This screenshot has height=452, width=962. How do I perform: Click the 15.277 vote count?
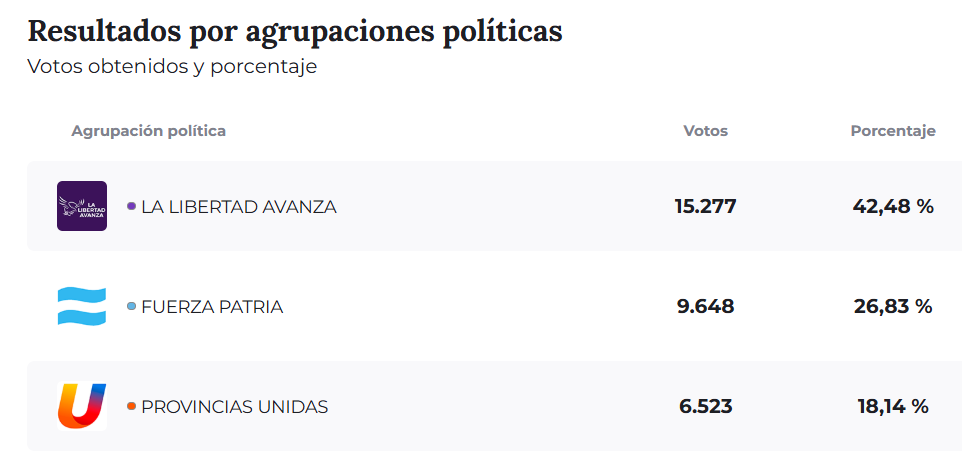(705, 207)
